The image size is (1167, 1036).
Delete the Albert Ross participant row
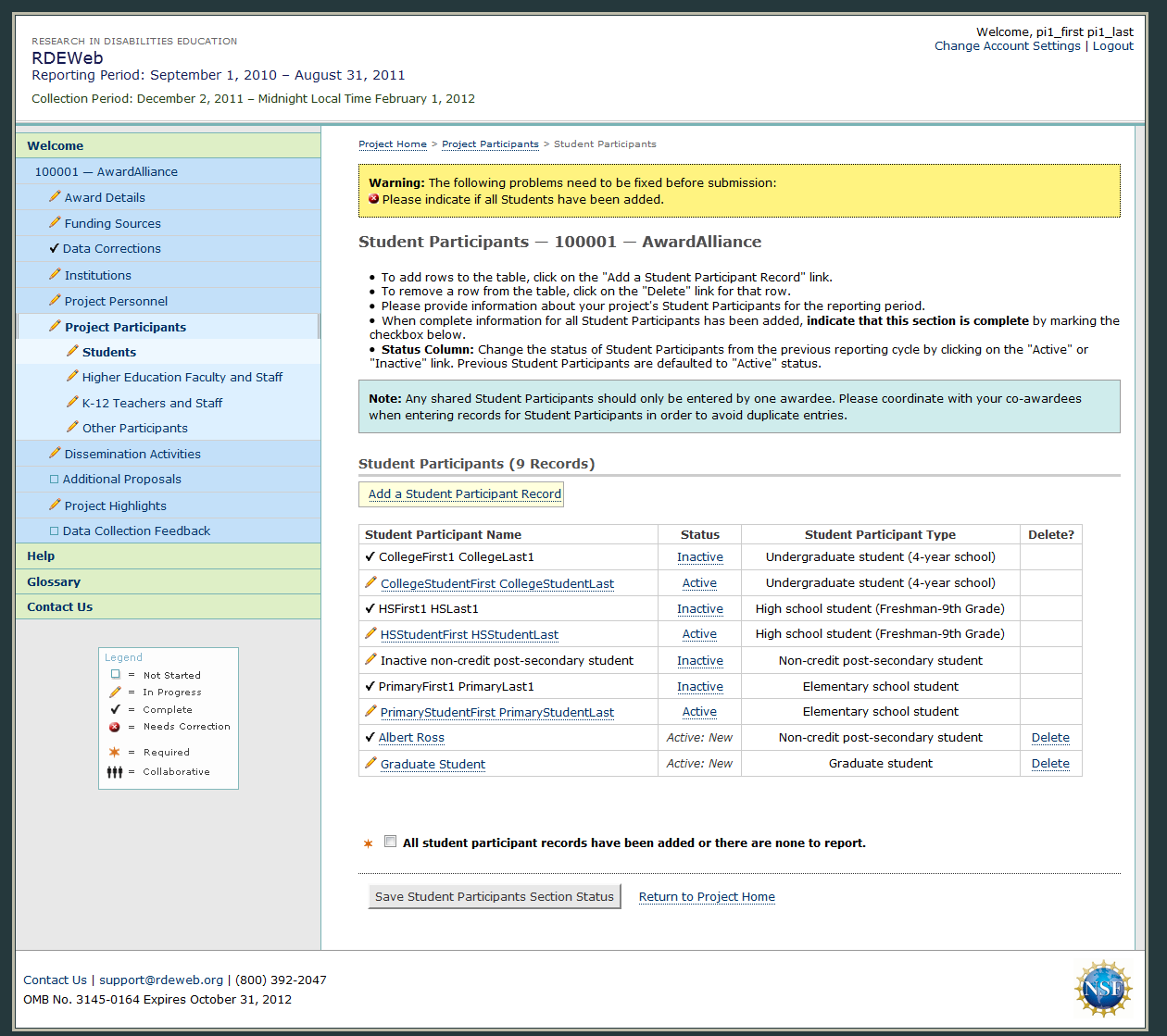tap(1050, 738)
